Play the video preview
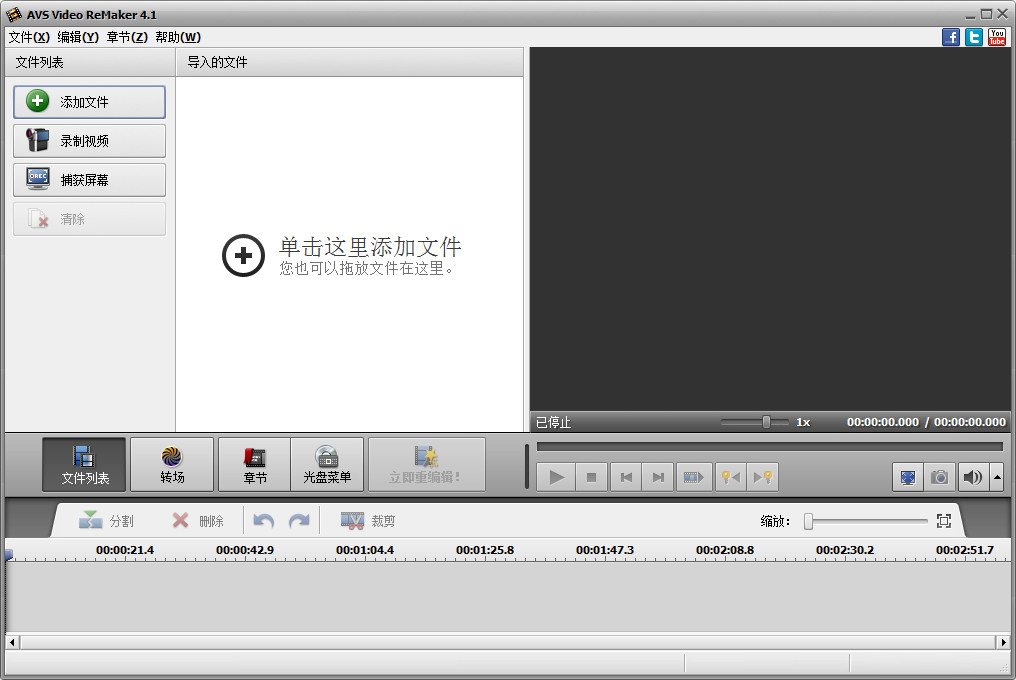The height and width of the screenshot is (680, 1016). 556,478
